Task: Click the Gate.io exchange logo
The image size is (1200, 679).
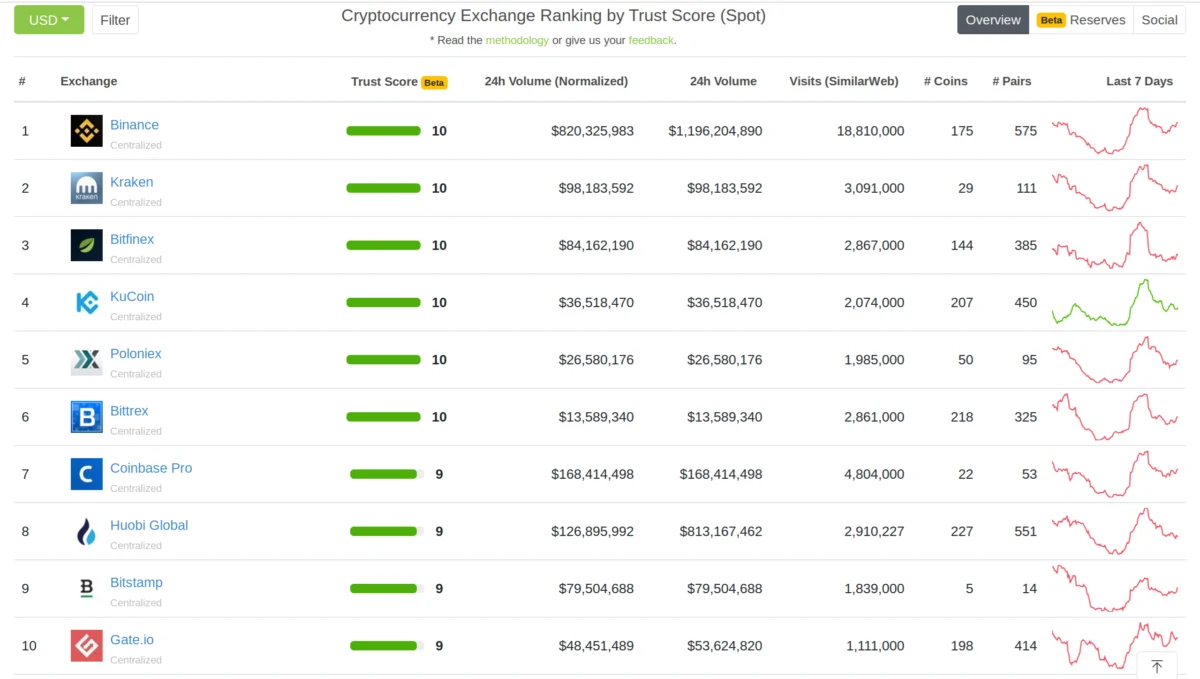Action: coord(86,645)
